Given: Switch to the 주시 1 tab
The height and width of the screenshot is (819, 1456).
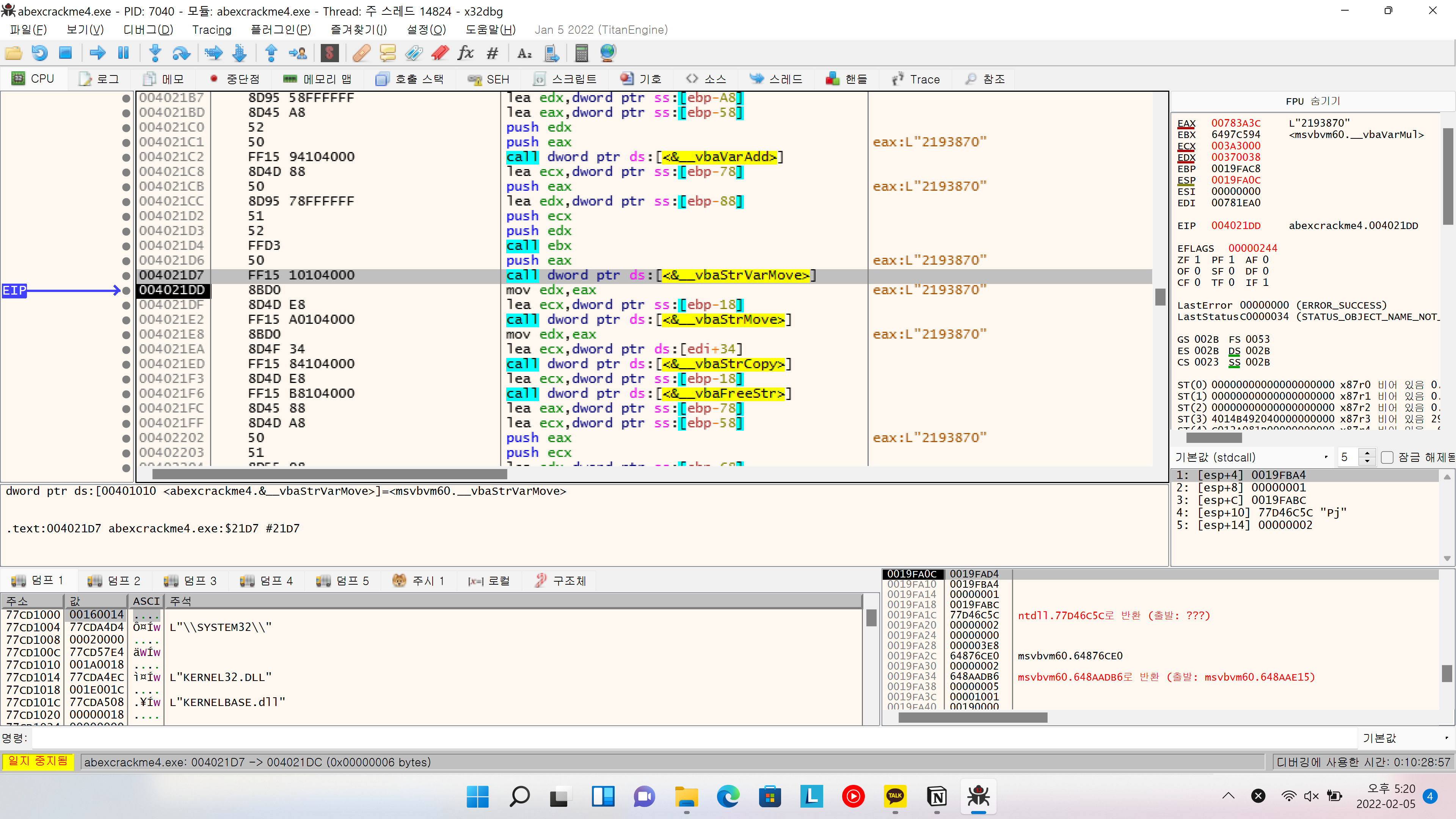Looking at the screenshot, I should [419, 581].
